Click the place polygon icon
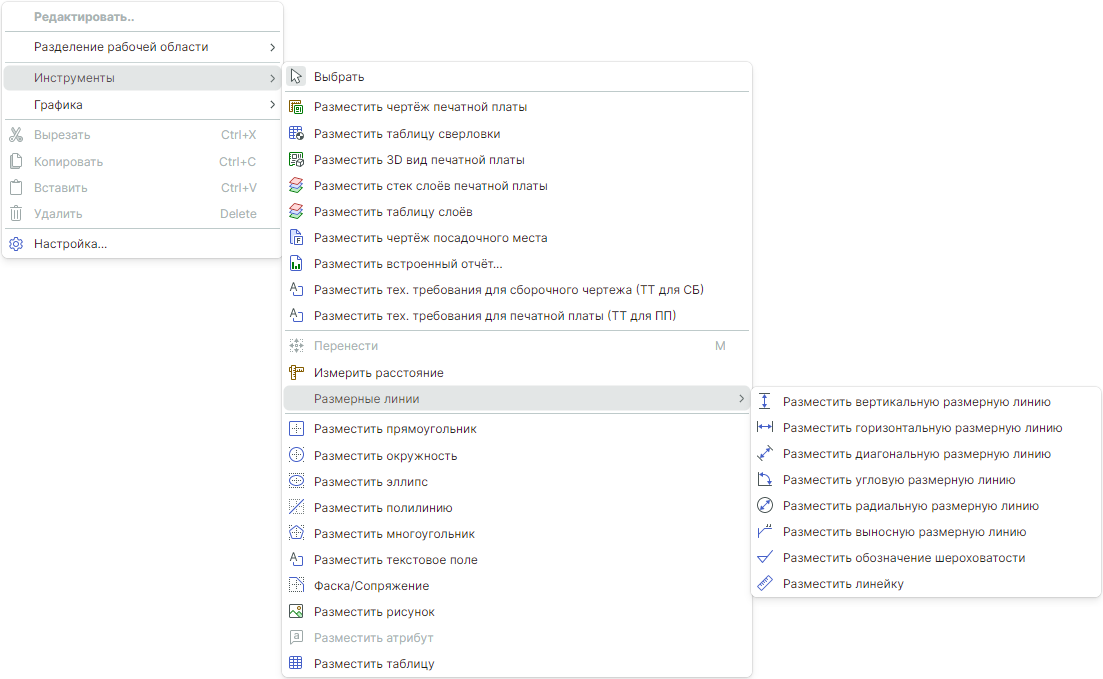Image resolution: width=1103 pixels, height=679 pixels. point(296,533)
